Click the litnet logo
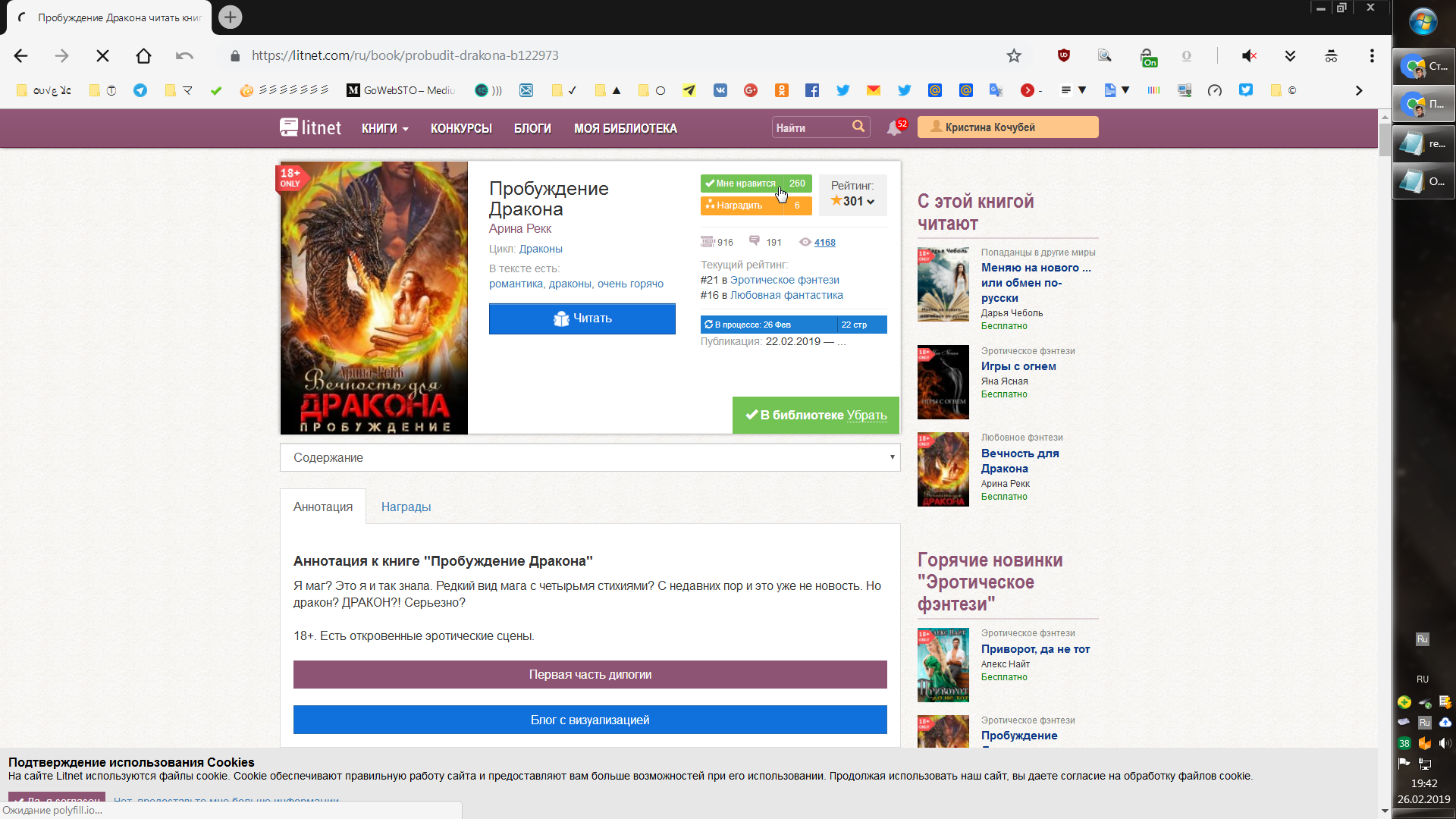The width and height of the screenshot is (1456, 819). pos(310,127)
